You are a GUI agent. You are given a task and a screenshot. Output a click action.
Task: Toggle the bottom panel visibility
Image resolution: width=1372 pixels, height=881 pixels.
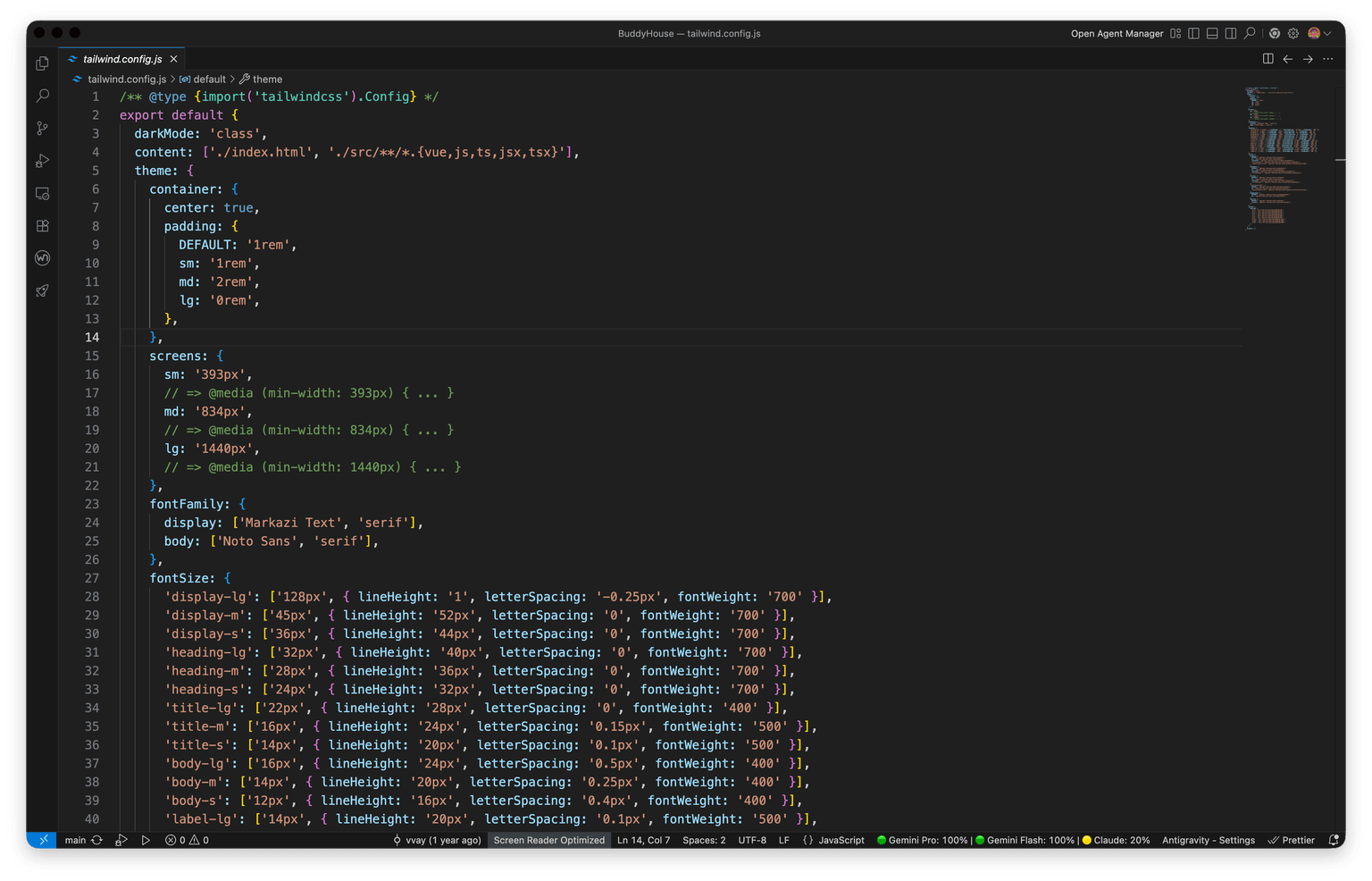[x=1212, y=34]
